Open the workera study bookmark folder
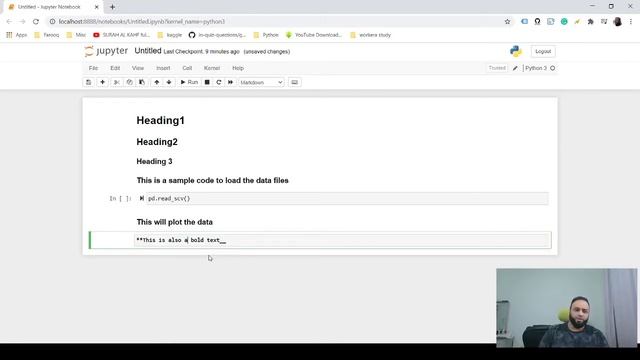 tap(371, 35)
